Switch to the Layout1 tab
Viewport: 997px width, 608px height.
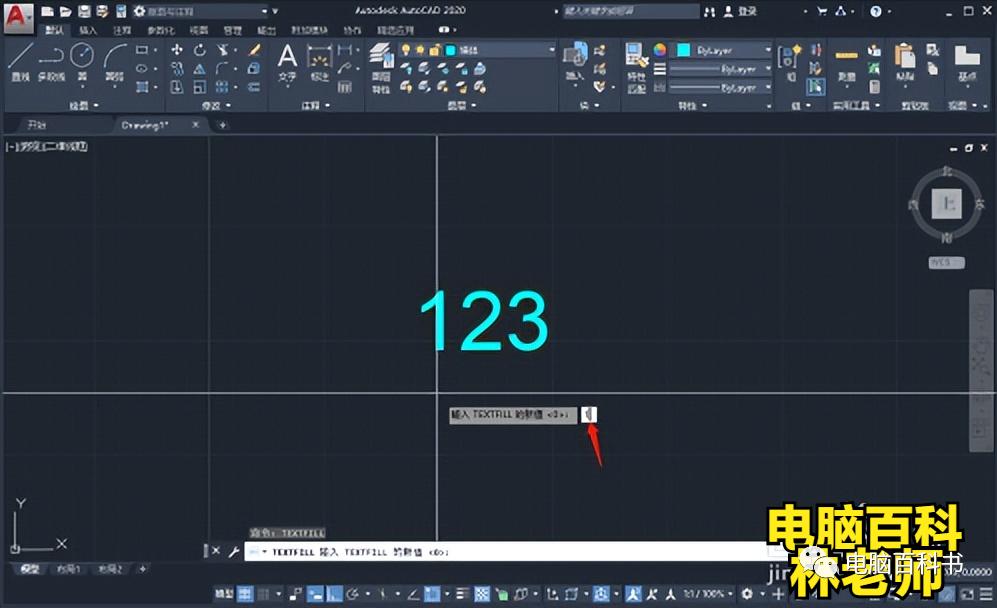pos(68,569)
